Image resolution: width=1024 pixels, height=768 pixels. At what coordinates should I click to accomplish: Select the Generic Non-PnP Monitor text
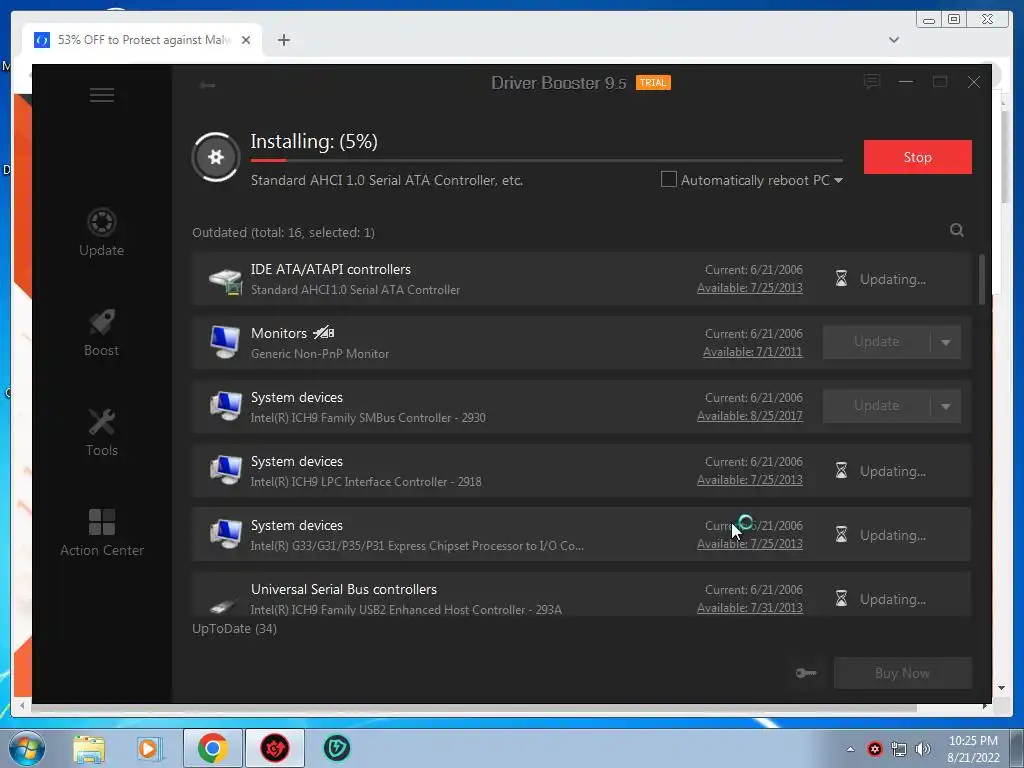pyautogui.click(x=320, y=354)
